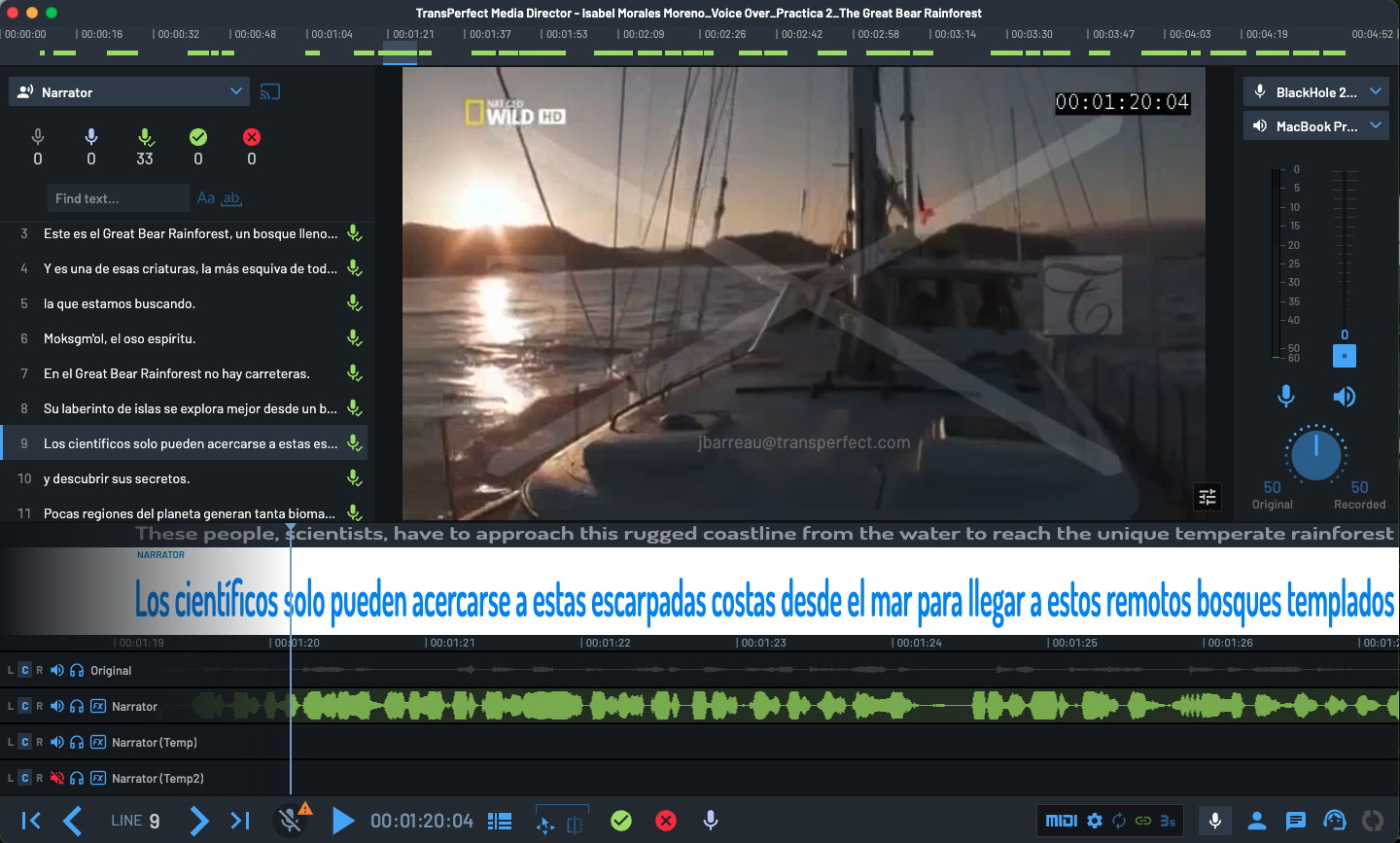Open the Narrator character dropdown

[x=129, y=91]
